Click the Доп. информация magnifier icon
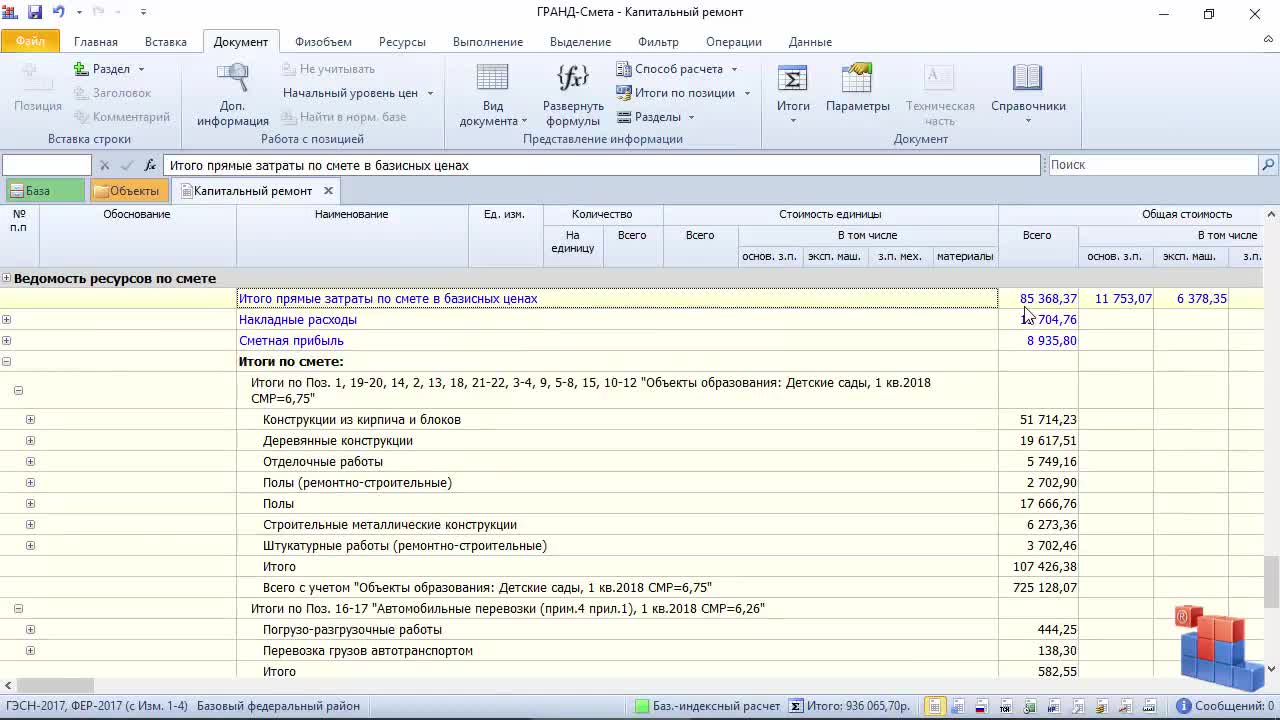This screenshot has height=720, width=1280. [x=232, y=77]
